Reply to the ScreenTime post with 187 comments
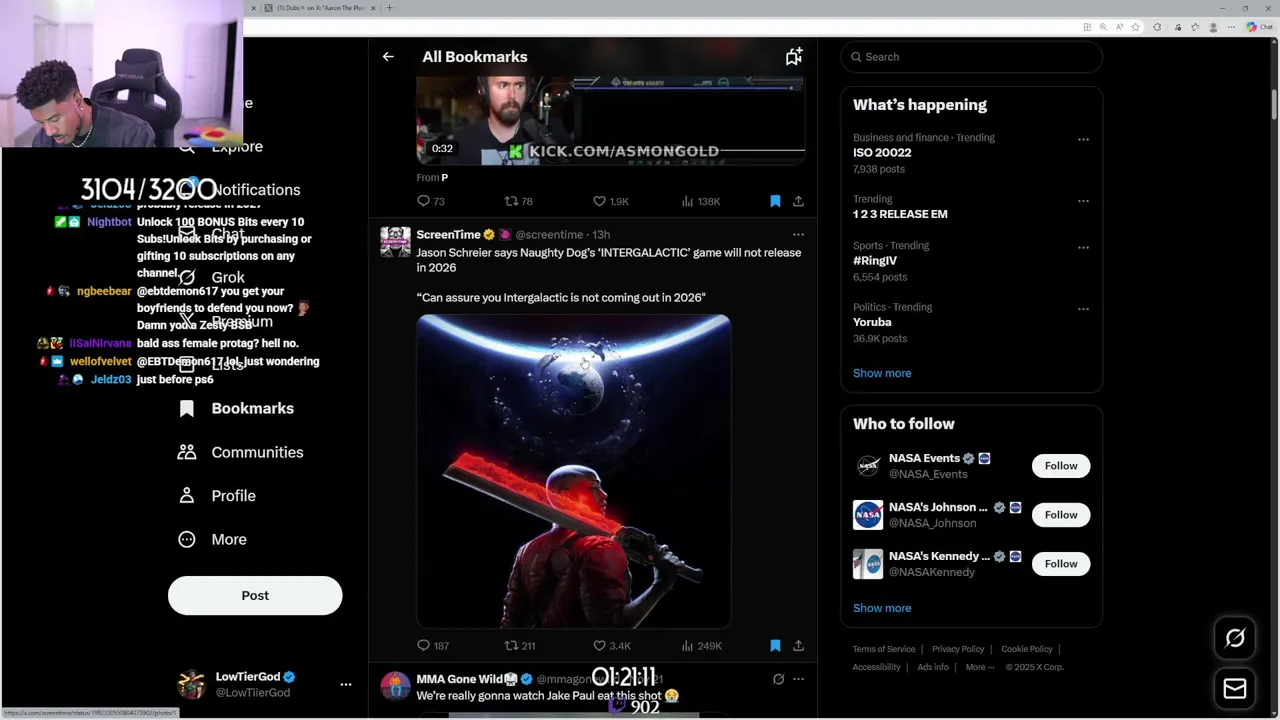The image size is (1280, 720). [433, 646]
